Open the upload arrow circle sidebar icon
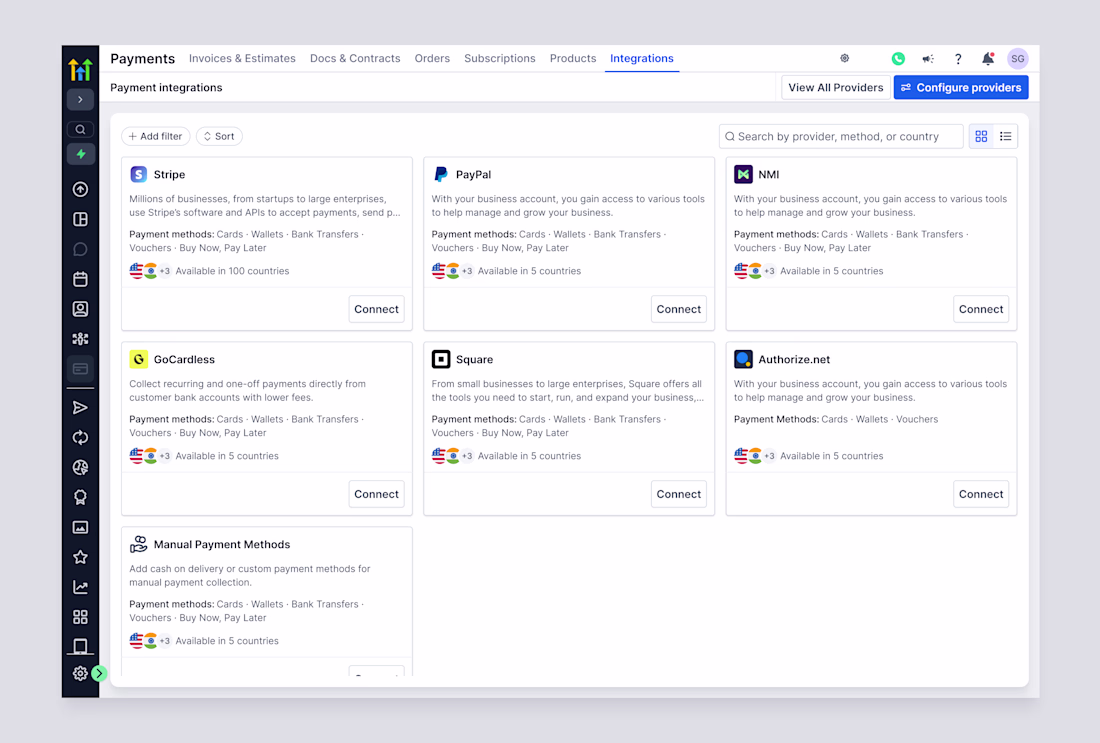Screen dimensions: 1100x743 [80, 189]
